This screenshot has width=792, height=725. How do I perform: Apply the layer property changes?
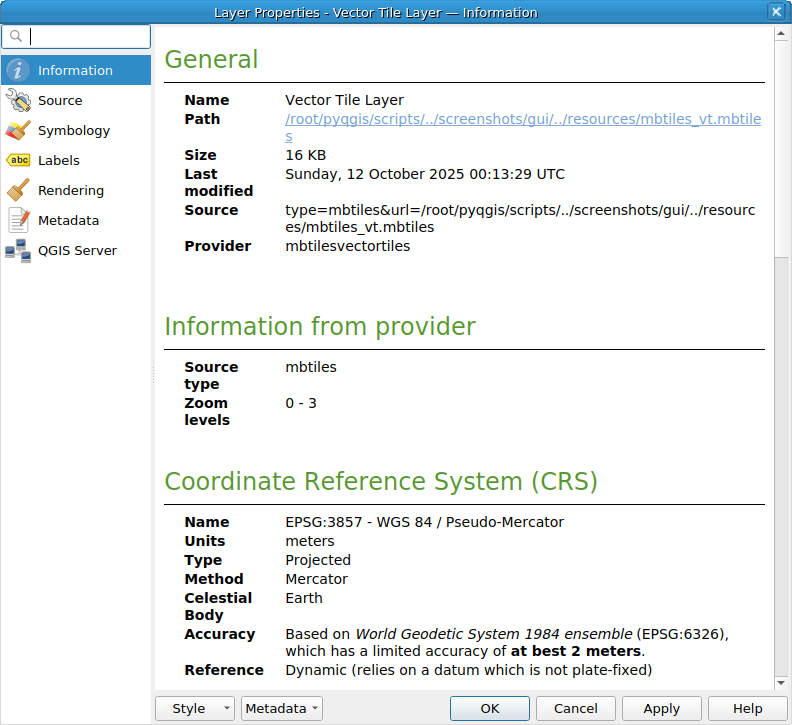(x=661, y=708)
